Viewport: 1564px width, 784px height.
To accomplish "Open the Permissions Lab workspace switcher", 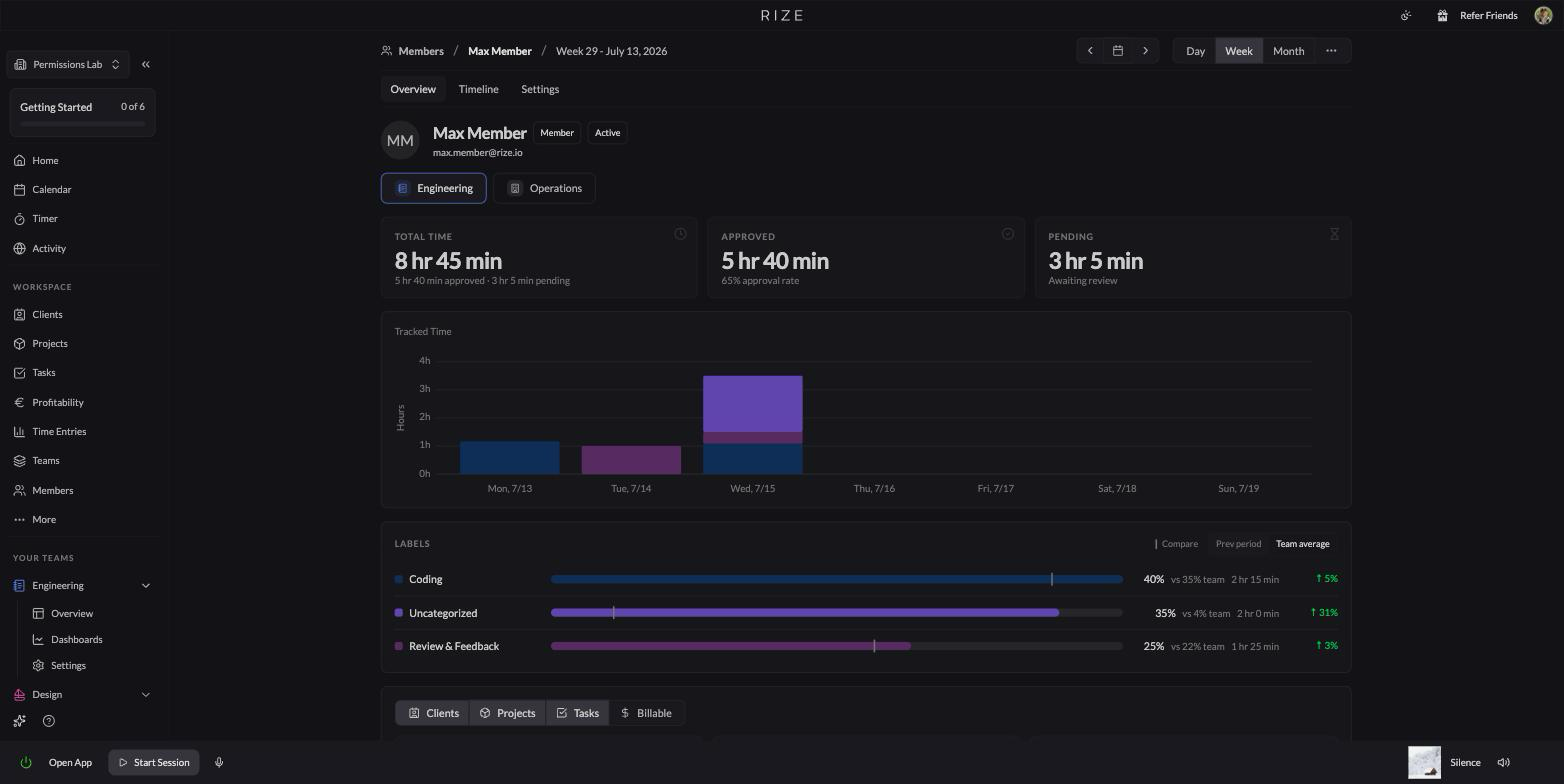I will [68, 64].
